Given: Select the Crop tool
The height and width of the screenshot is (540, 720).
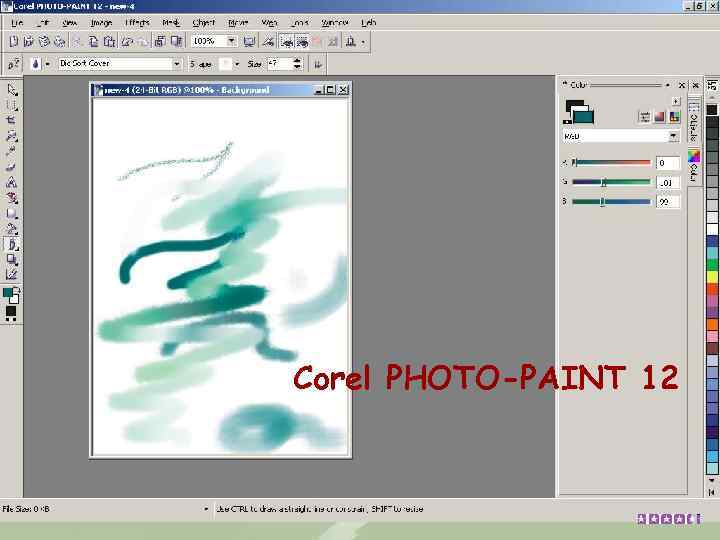Looking at the screenshot, I should tap(12, 120).
